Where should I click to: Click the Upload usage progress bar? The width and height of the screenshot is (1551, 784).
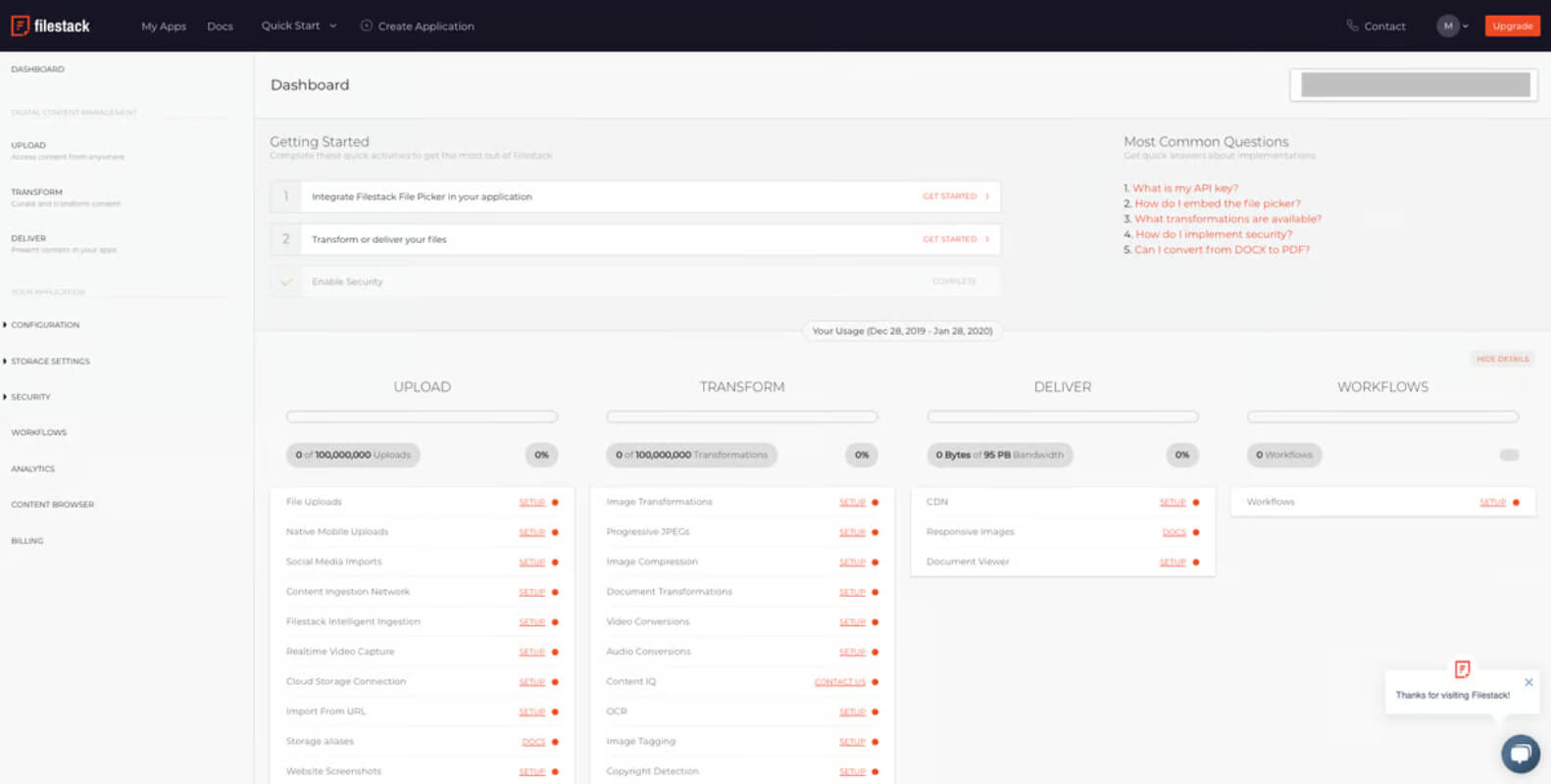[x=422, y=416]
